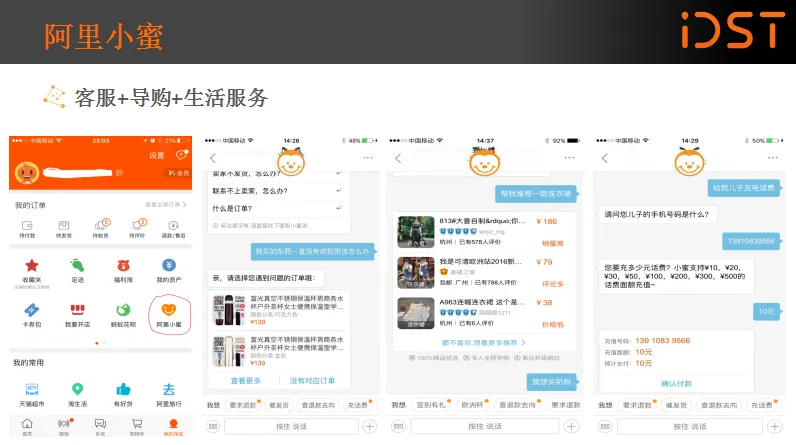The height and width of the screenshot is (445, 796).
Task: Open 足迹 footprint icon
Action: coord(77,265)
